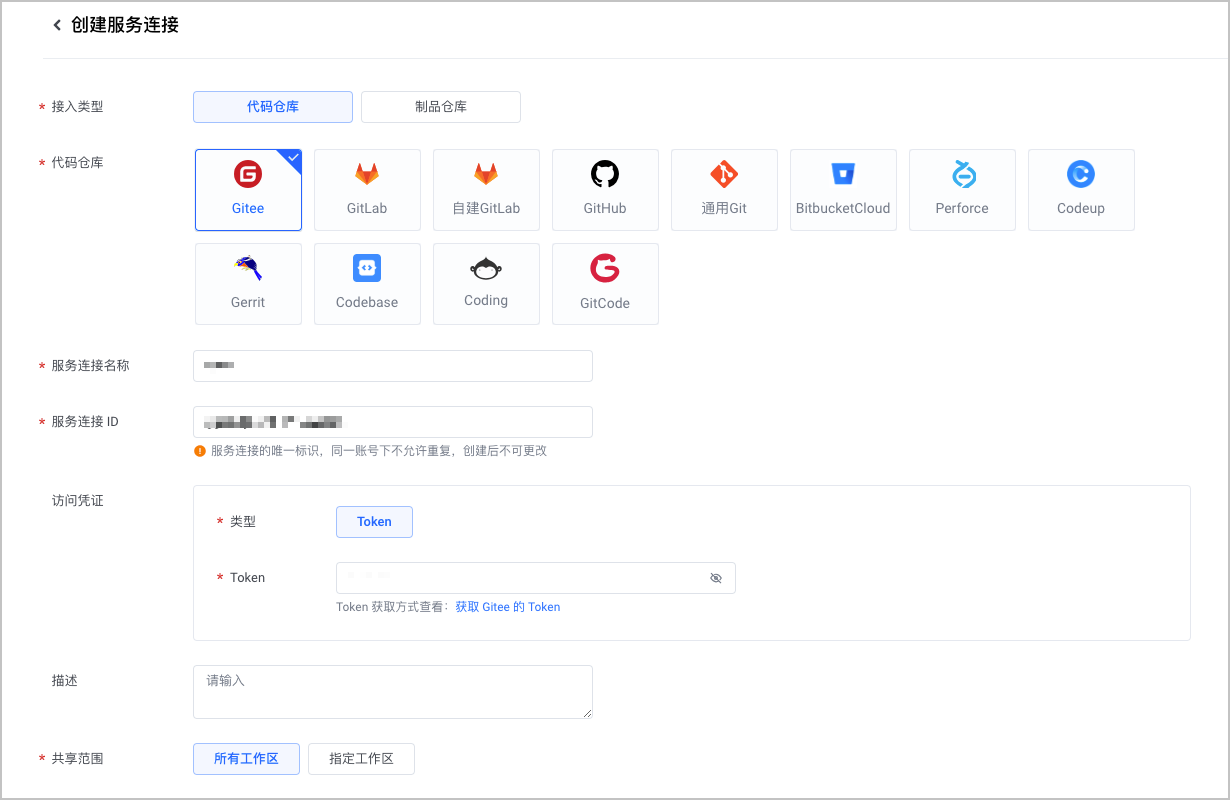Choose GitLab as code repository
1230x800 pixels.
(x=367, y=190)
